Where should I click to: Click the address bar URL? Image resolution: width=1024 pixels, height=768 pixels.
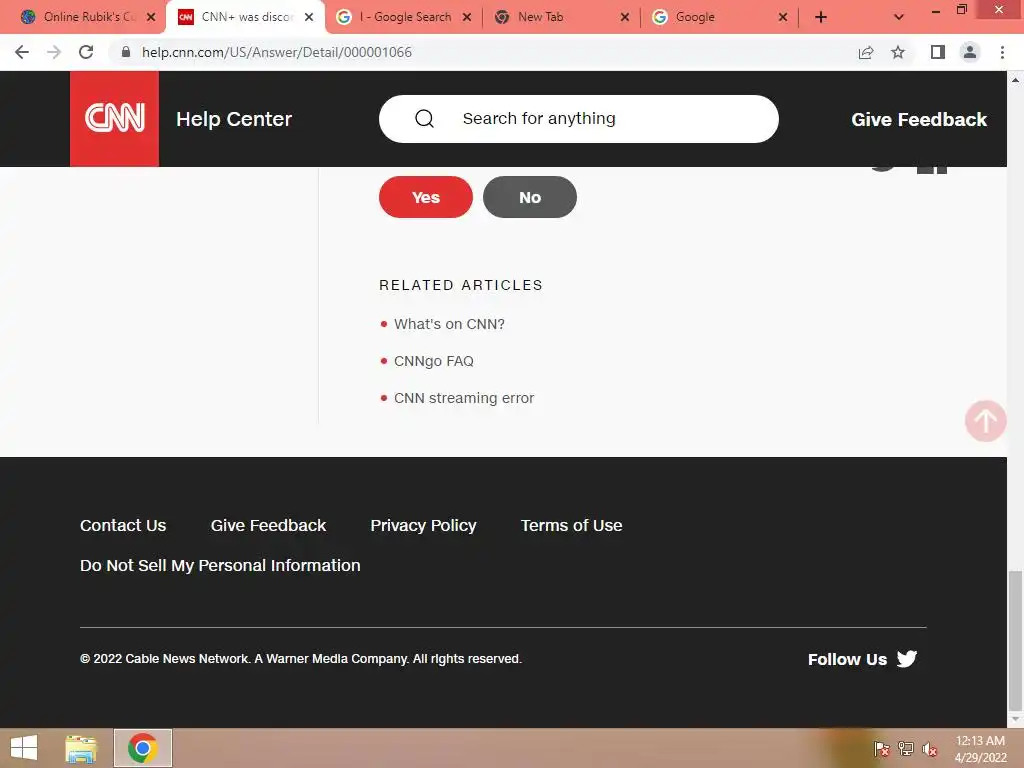(x=277, y=52)
